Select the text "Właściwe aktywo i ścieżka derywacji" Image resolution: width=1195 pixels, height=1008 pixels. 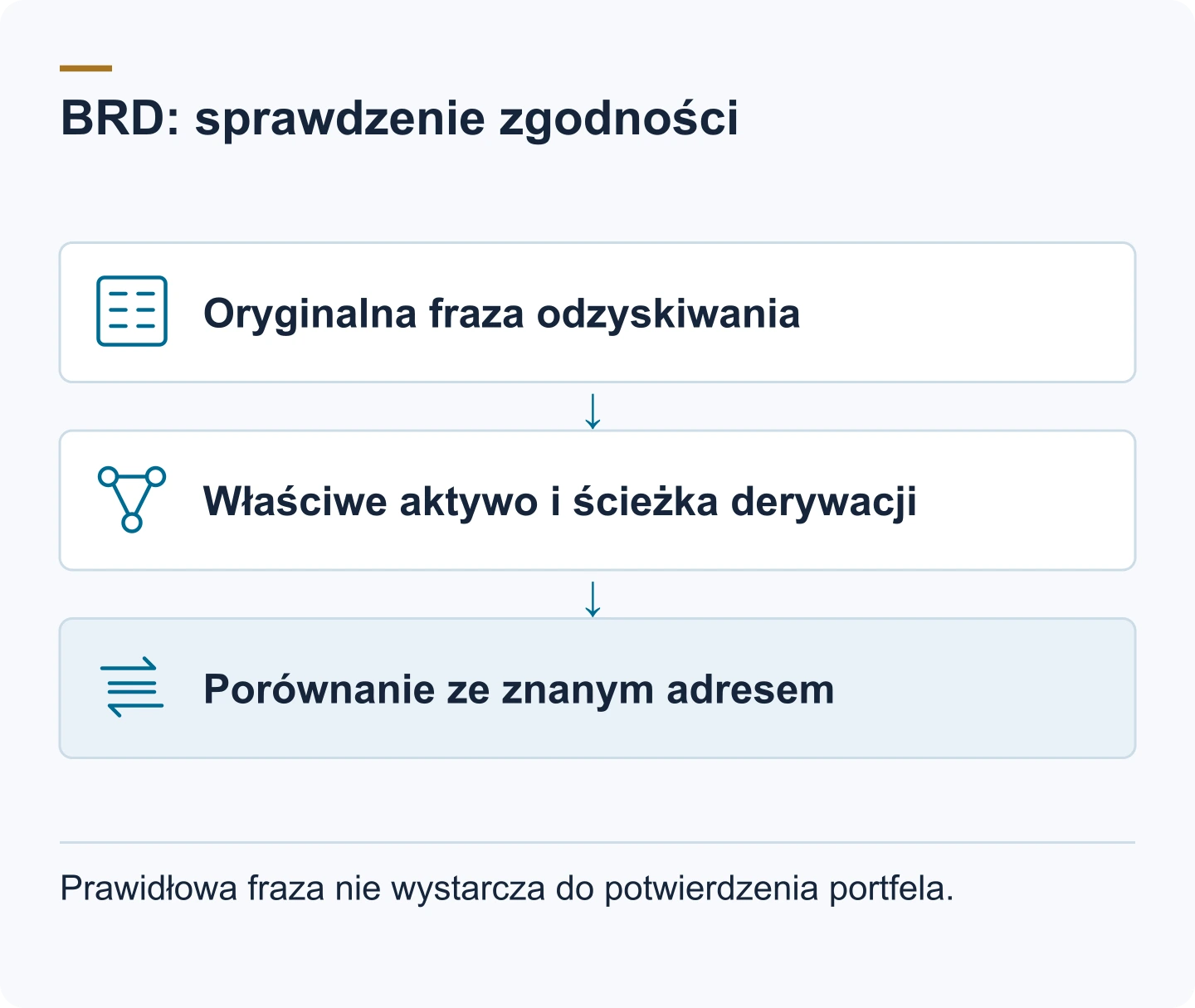(x=560, y=501)
